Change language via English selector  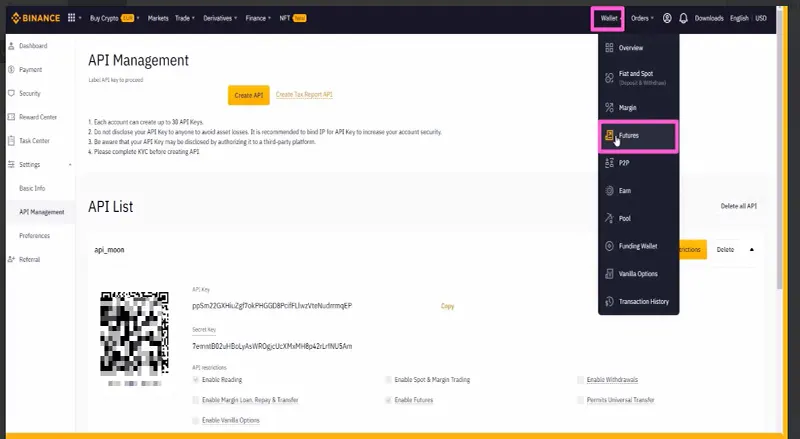739,18
